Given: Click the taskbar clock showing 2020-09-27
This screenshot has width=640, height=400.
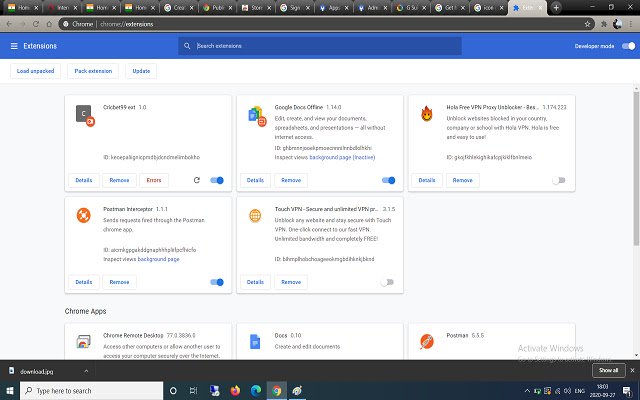Looking at the screenshot, I should (602, 391).
